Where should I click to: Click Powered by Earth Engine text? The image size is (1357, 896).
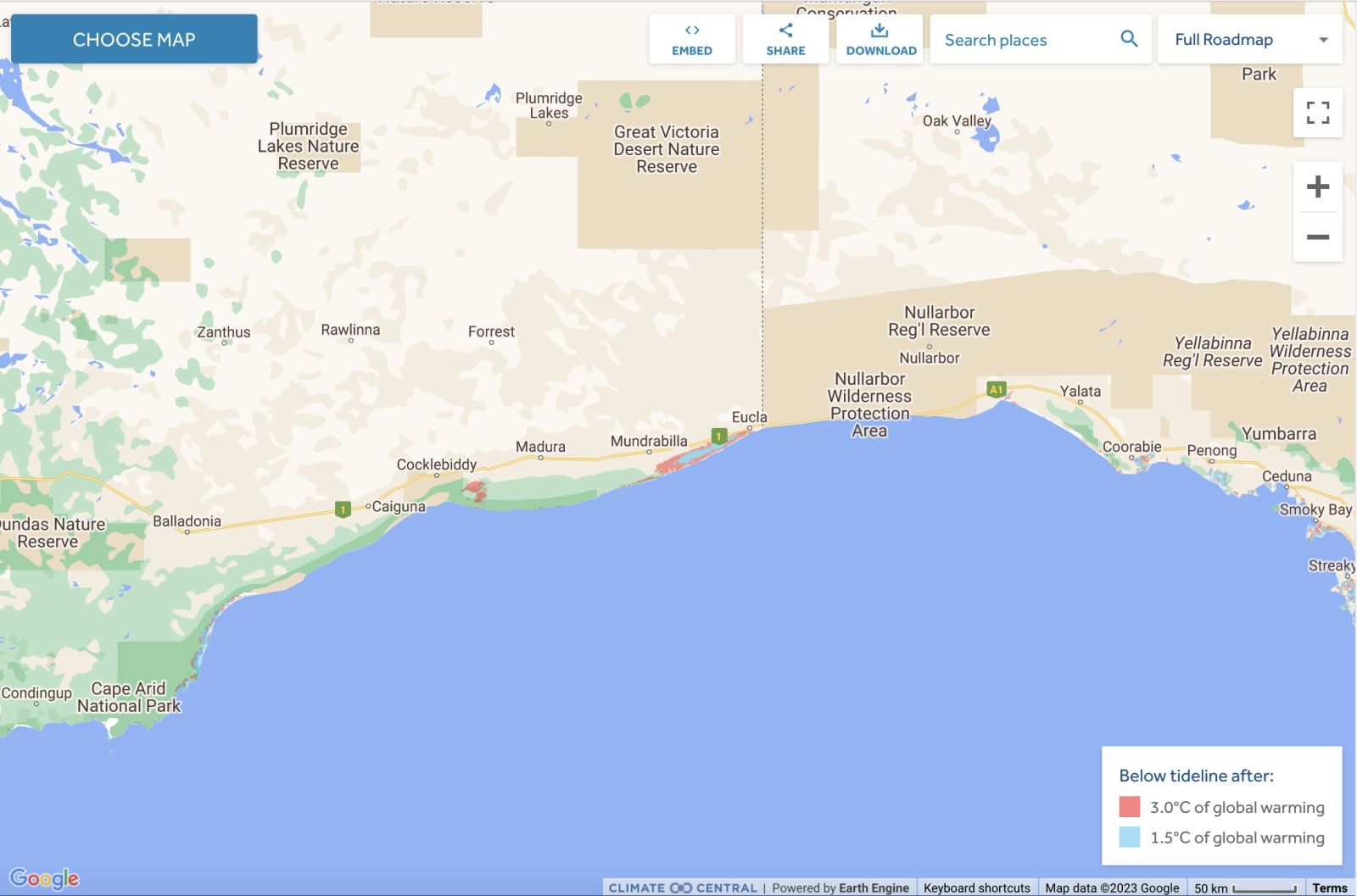(x=840, y=888)
